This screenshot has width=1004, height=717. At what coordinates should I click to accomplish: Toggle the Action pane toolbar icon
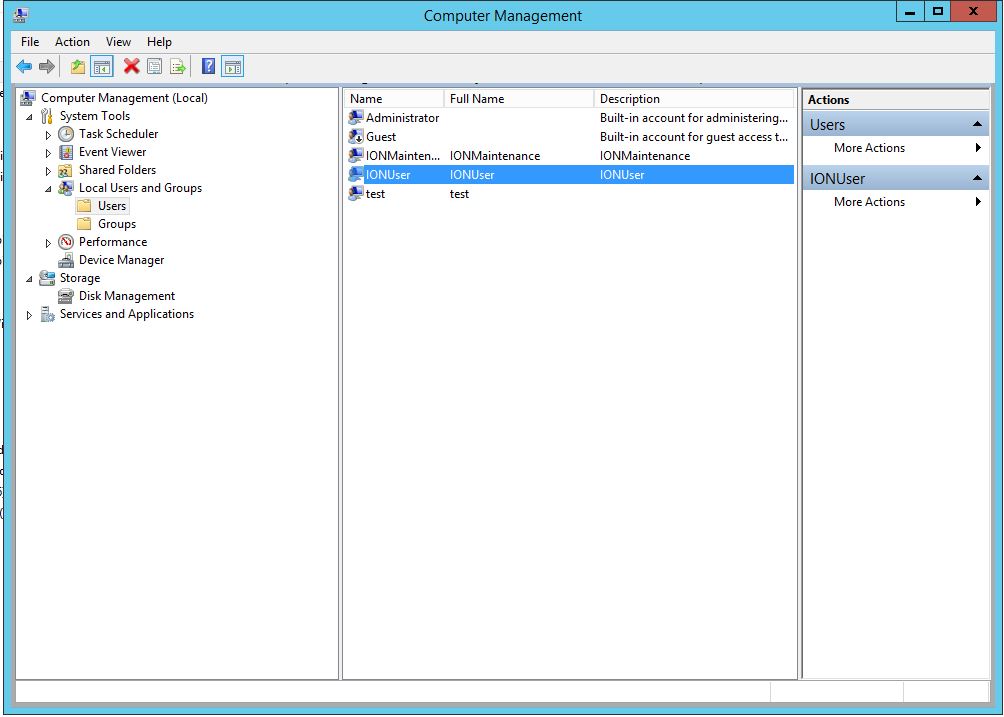click(232, 66)
